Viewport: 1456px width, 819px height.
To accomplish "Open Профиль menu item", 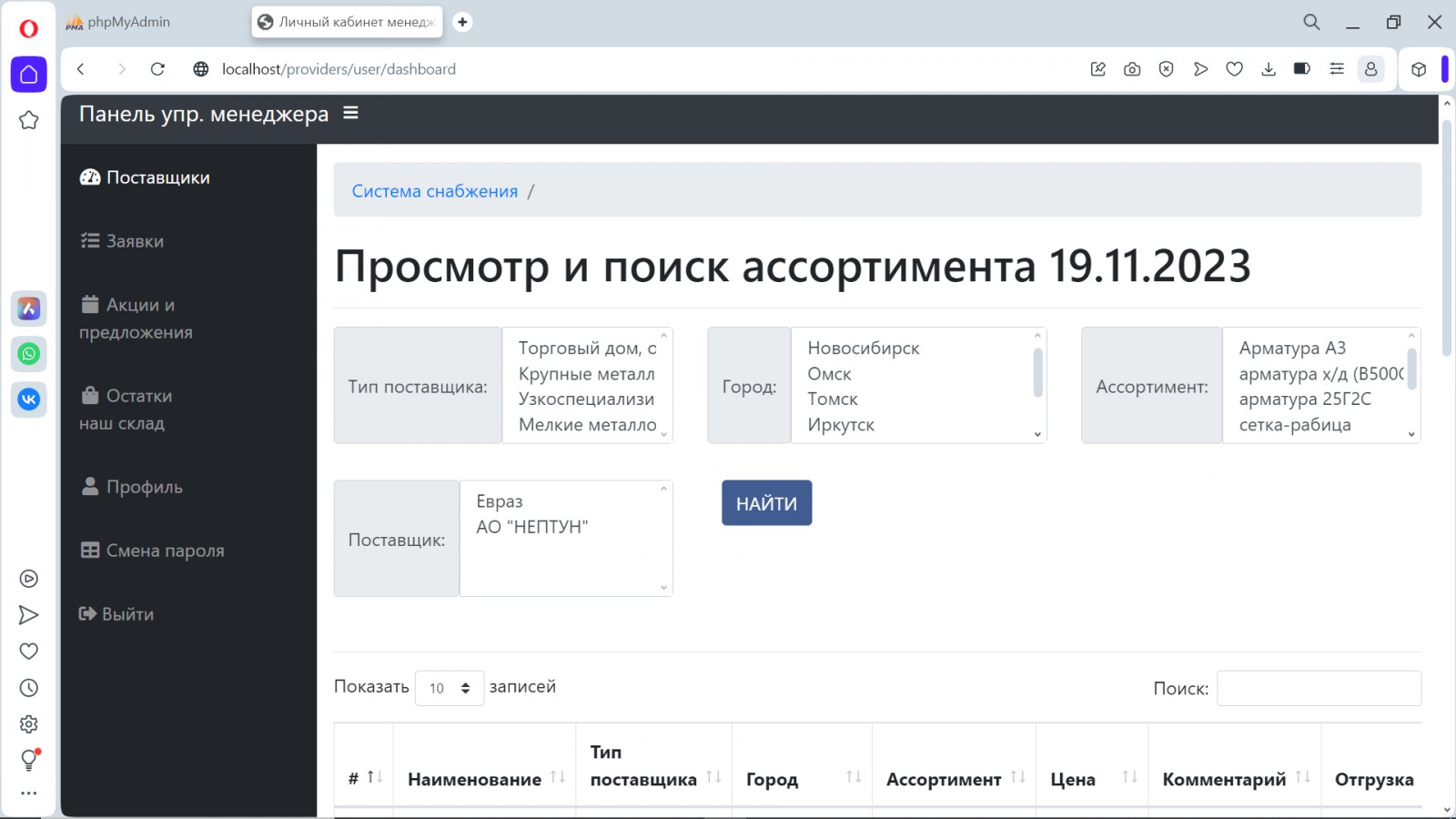I will click(x=132, y=487).
